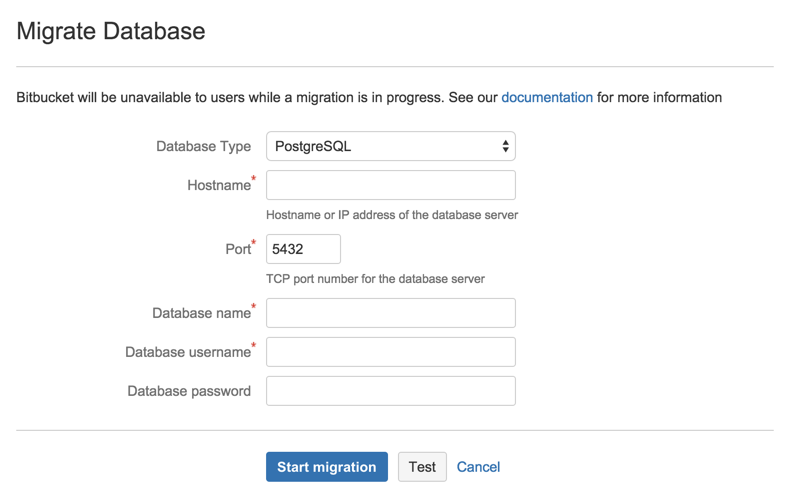Focus the Hostname input field
Viewport: 788px width, 501px height.
coord(390,185)
